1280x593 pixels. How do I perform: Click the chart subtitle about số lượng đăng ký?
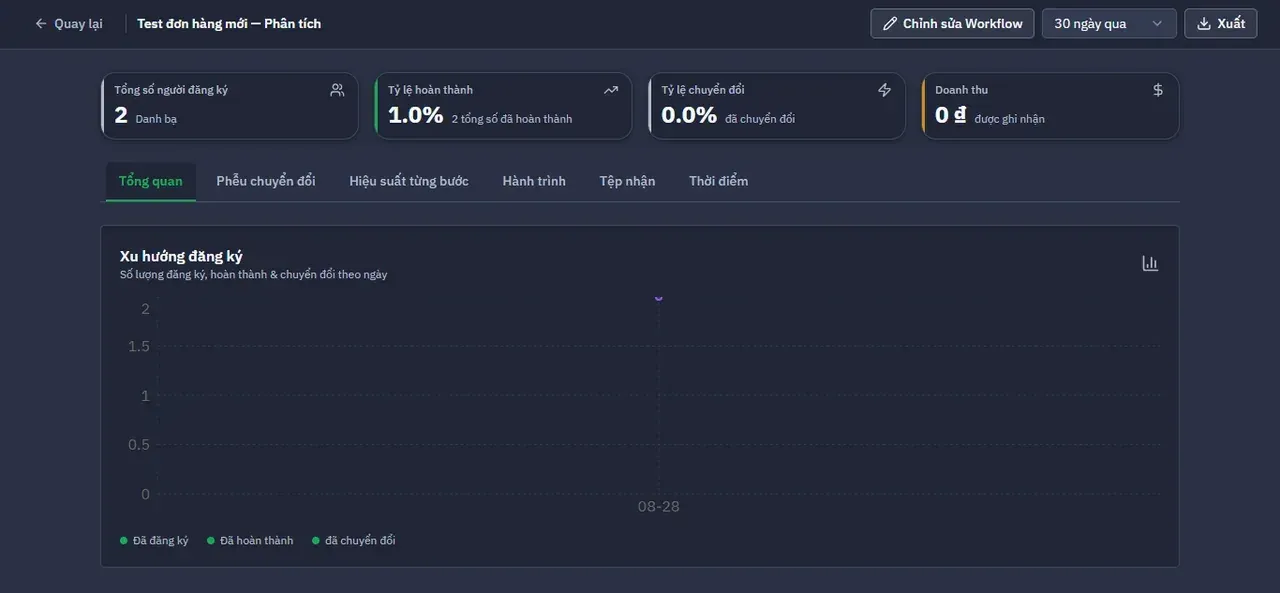click(254, 274)
